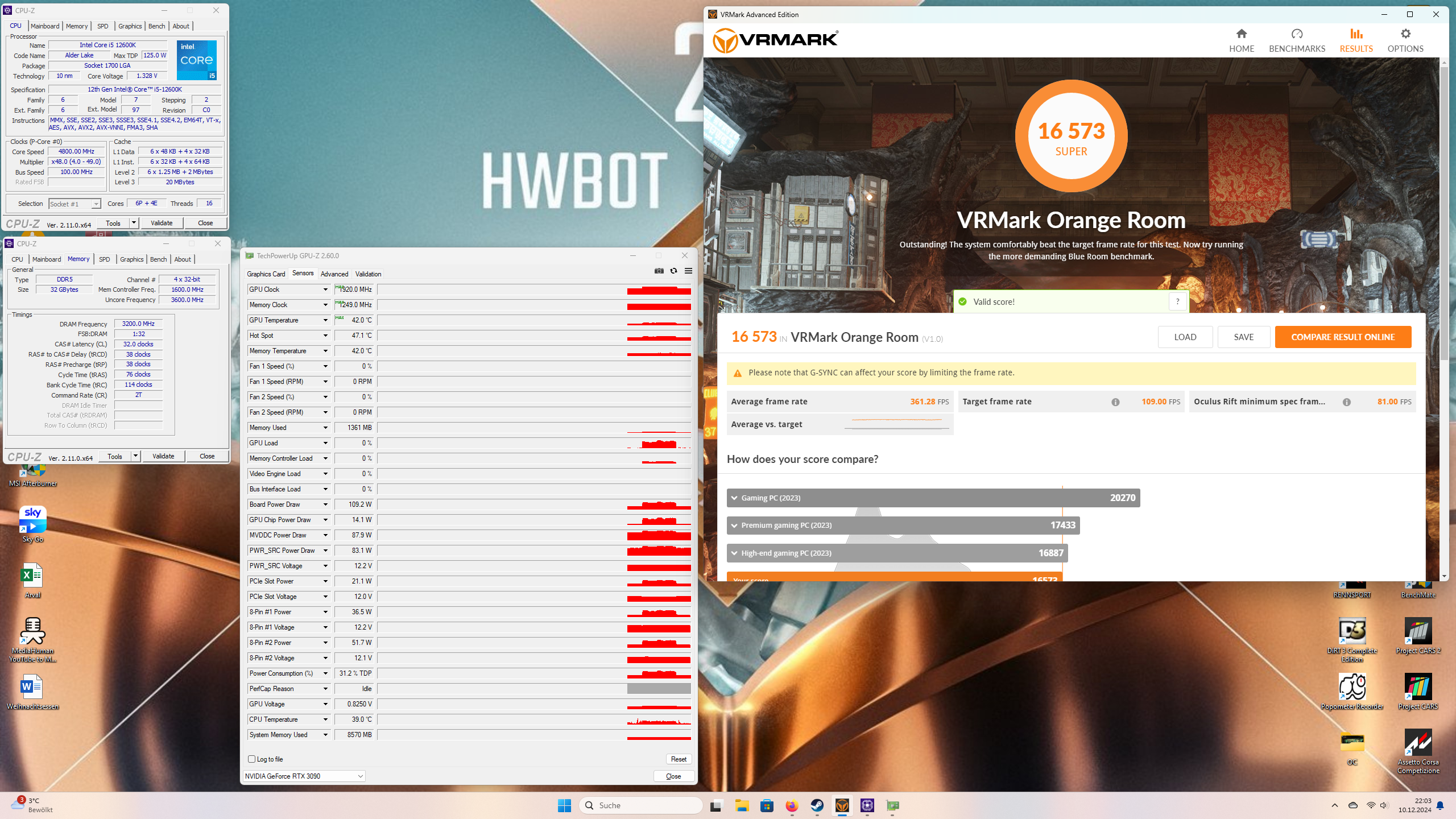Open volume icon in system tray
Screen dimensions: 1456x819
(x=1384, y=805)
